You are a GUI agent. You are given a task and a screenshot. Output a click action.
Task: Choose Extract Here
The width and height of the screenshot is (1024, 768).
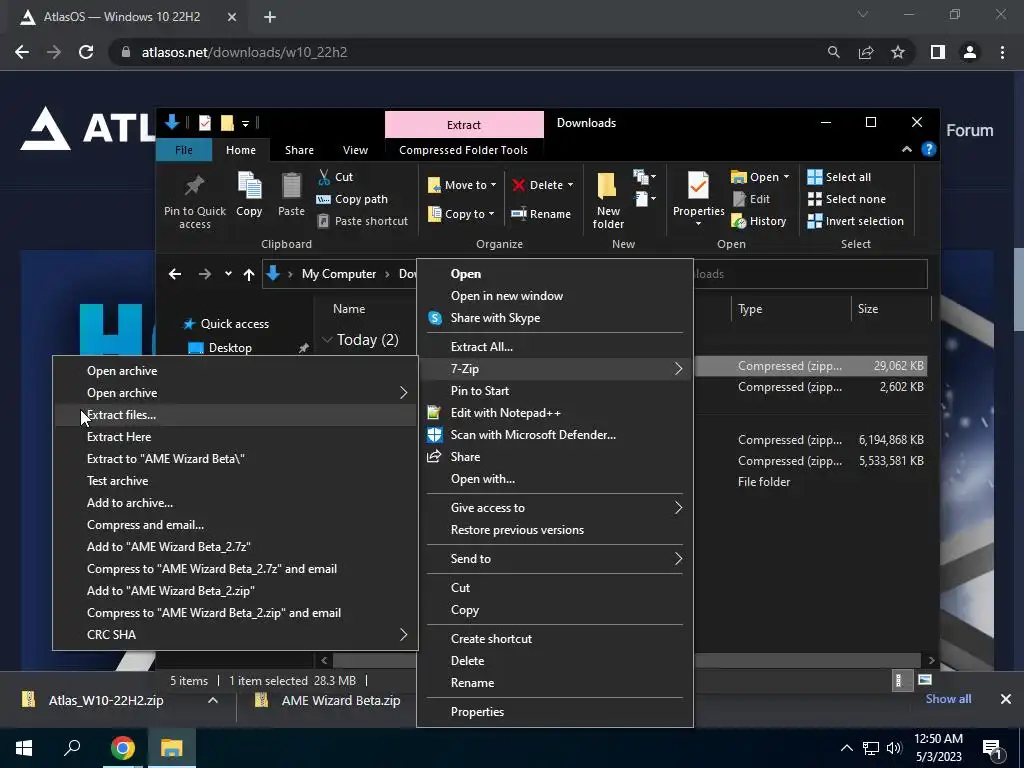(x=235, y=437)
